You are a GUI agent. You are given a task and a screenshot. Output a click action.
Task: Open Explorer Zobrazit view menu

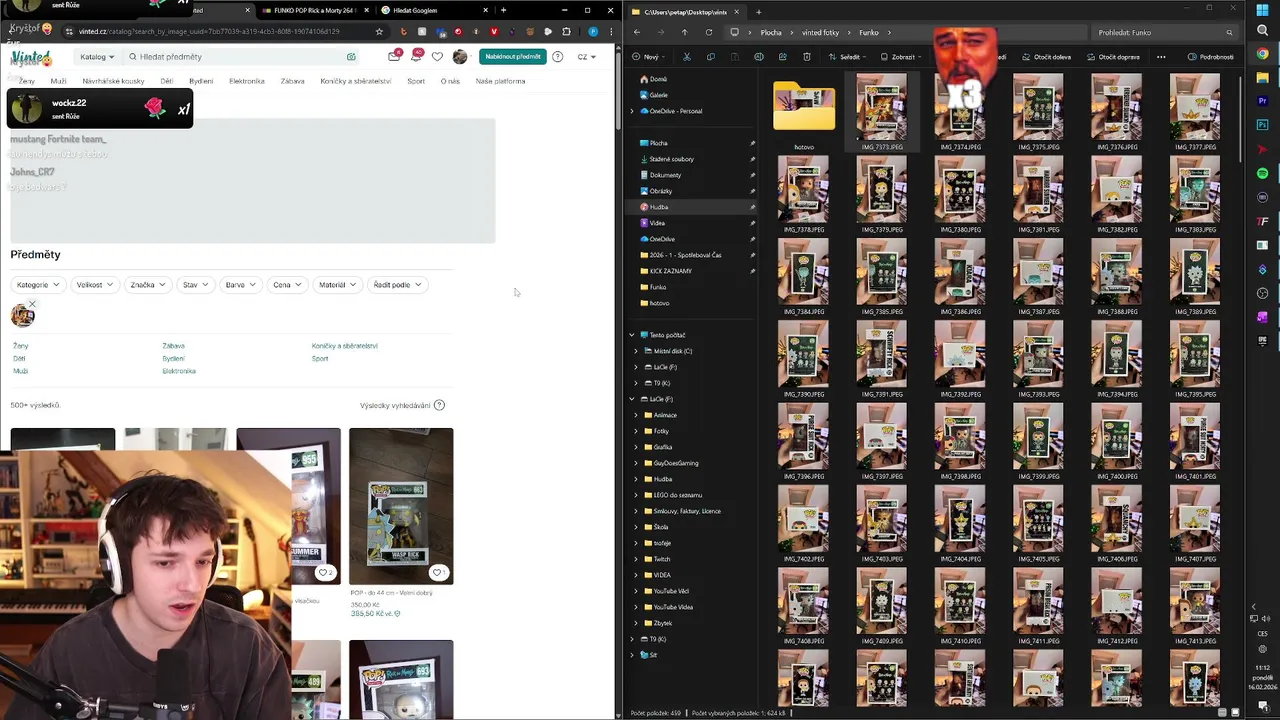pos(900,57)
